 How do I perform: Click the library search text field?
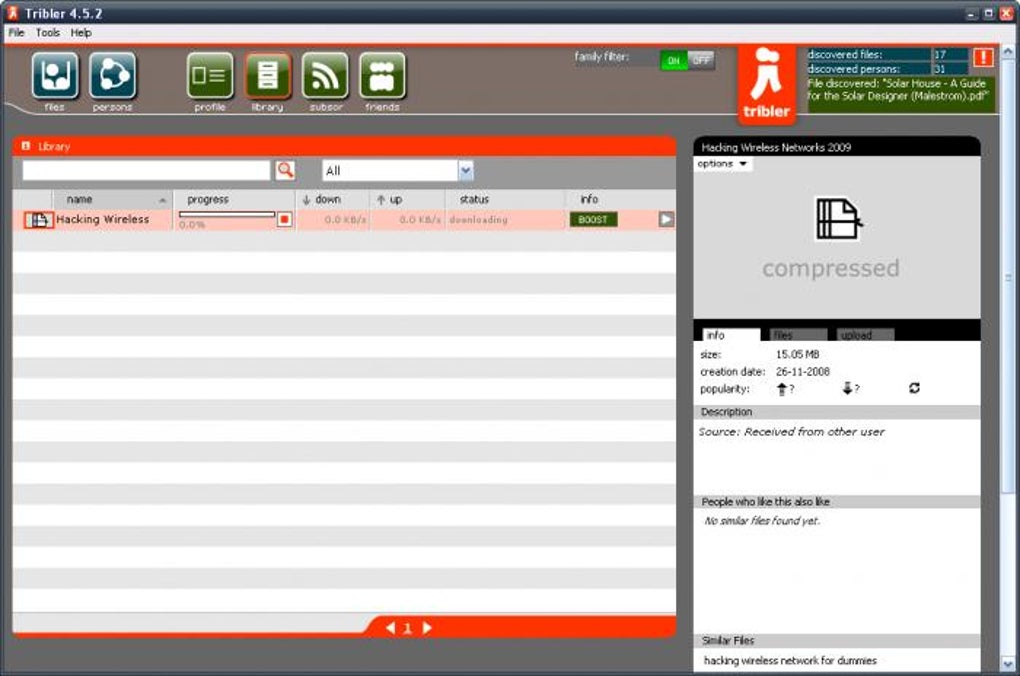pyautogui.click(x=146, y=170)
